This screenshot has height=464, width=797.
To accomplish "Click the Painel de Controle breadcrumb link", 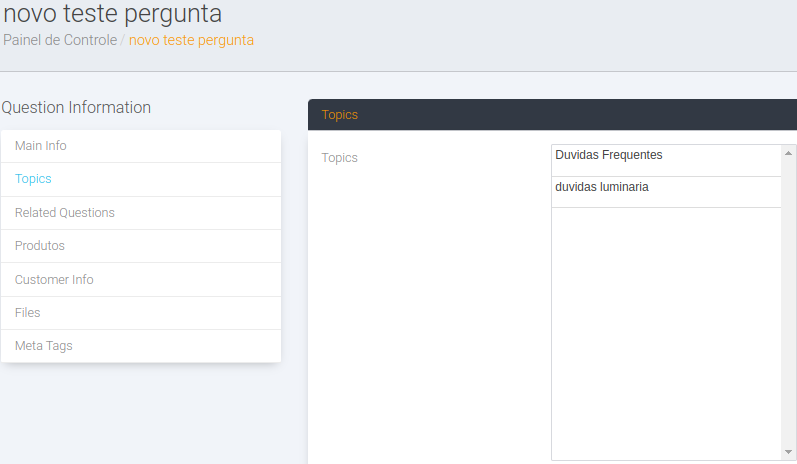I will pos(60,40).
